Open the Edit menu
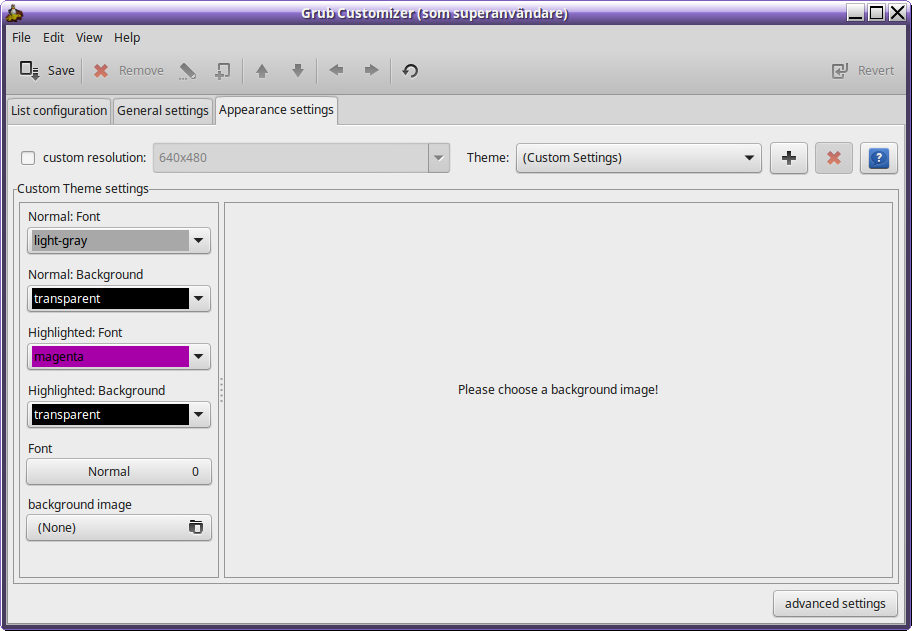This screenshot has width=912, height=631. (x=54, y=37)
